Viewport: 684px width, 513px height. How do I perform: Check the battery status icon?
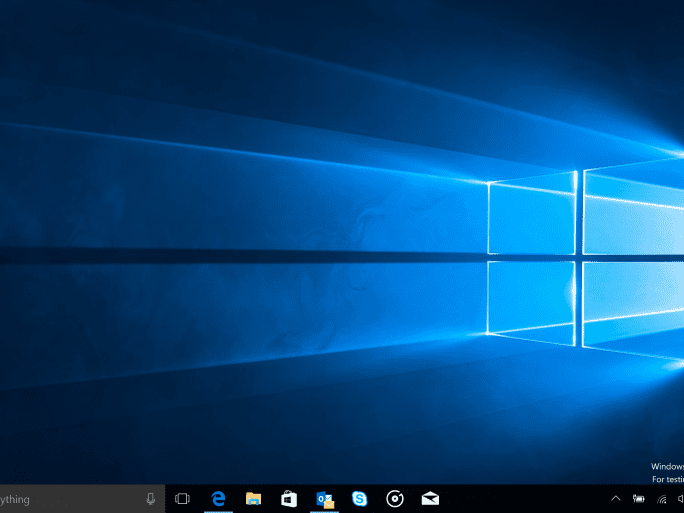(x=638, y=498)
